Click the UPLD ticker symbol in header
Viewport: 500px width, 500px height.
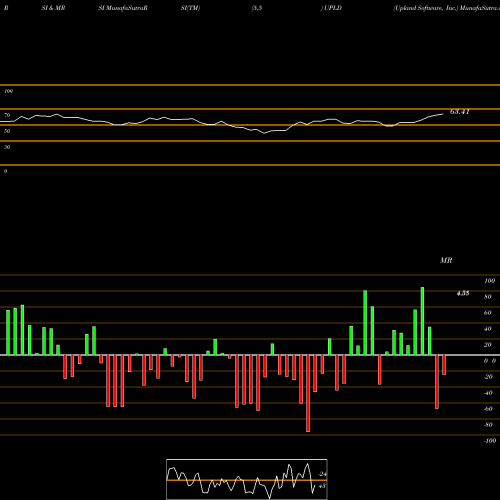(333, 8)
